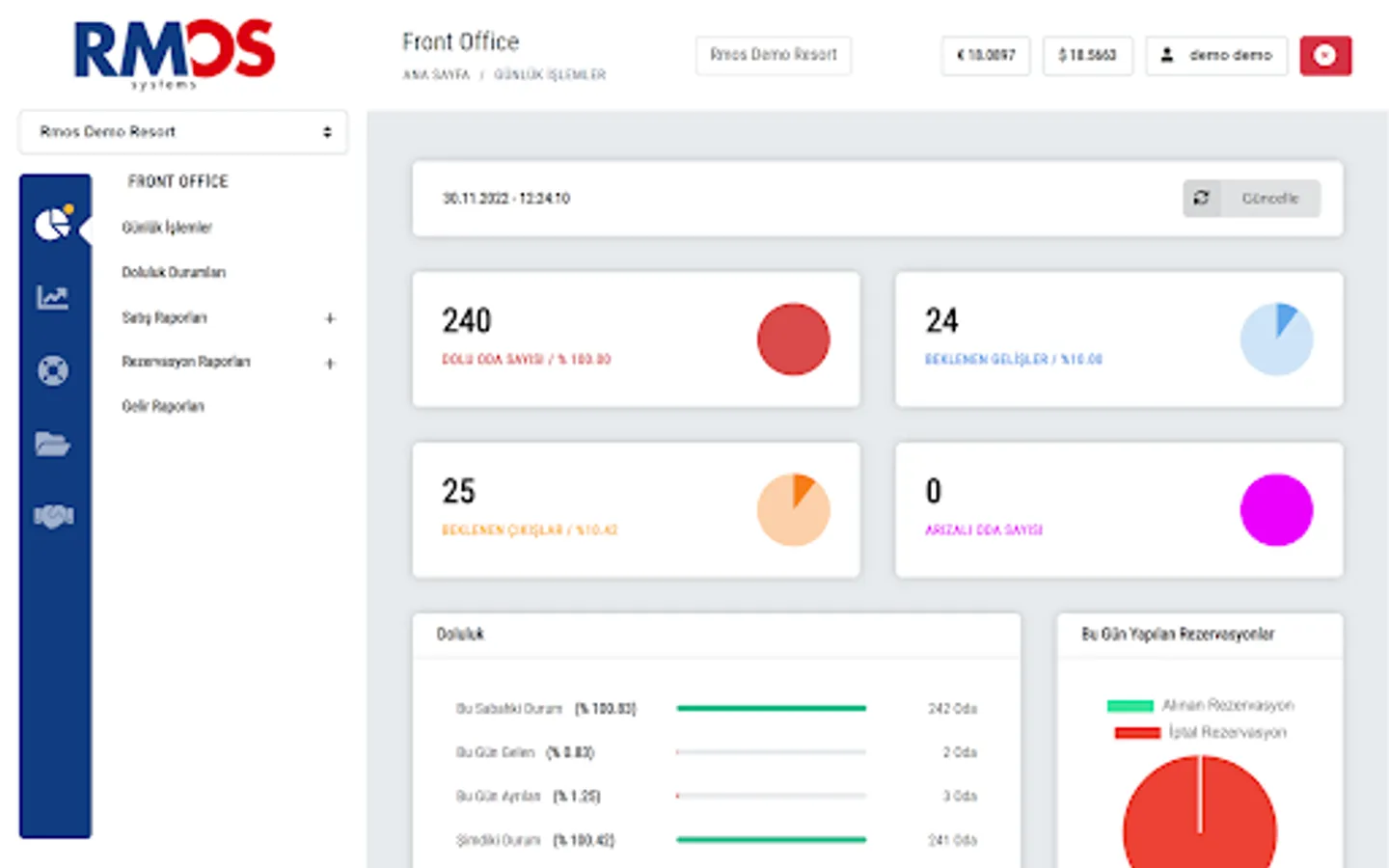This screenshot has width=1389, height=868.
Task: Toggle the Alınan Rezervasyon legend item
Action: (x=1201, y=706)
